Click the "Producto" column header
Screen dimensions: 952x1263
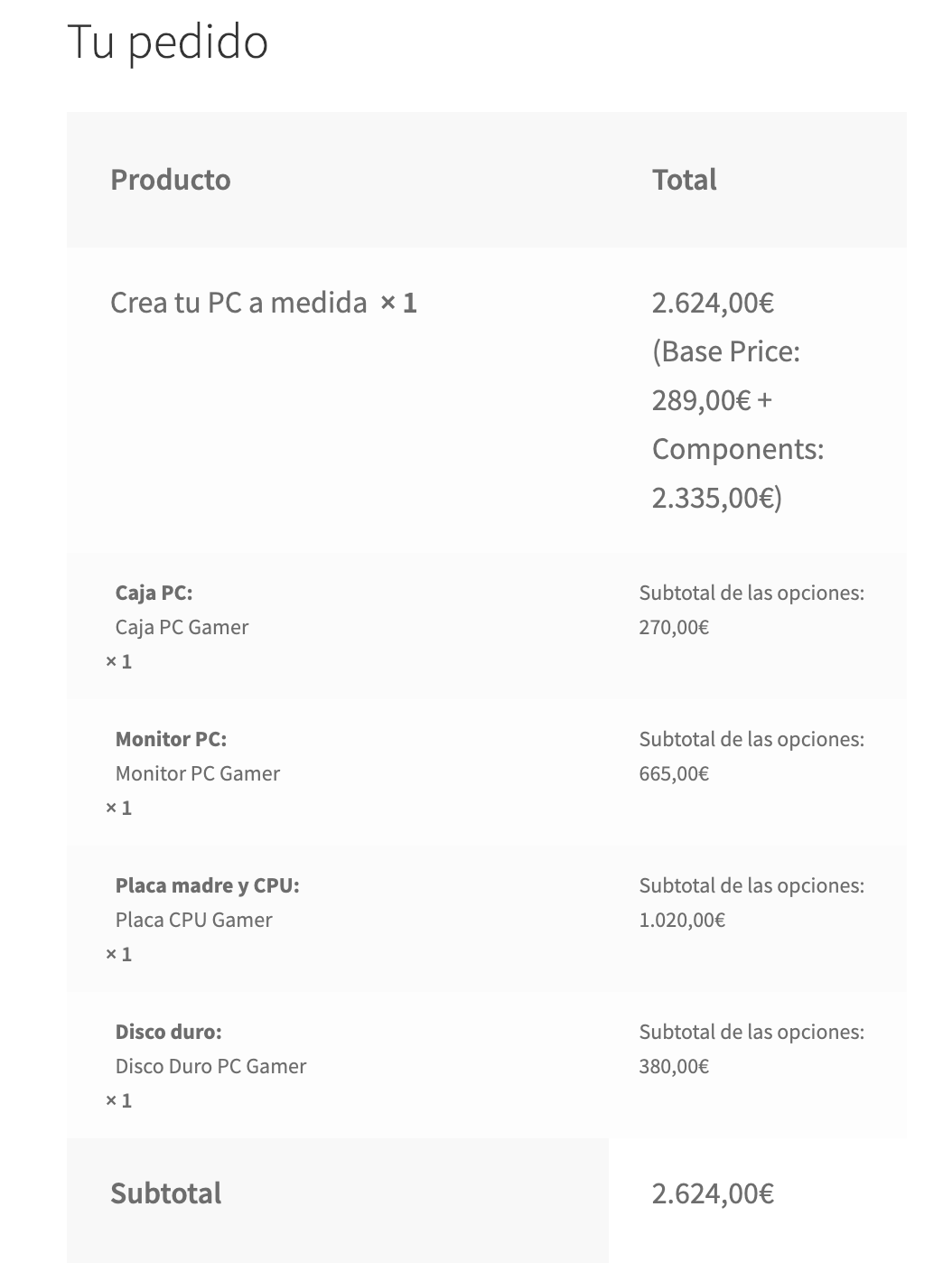coord(170,180)
